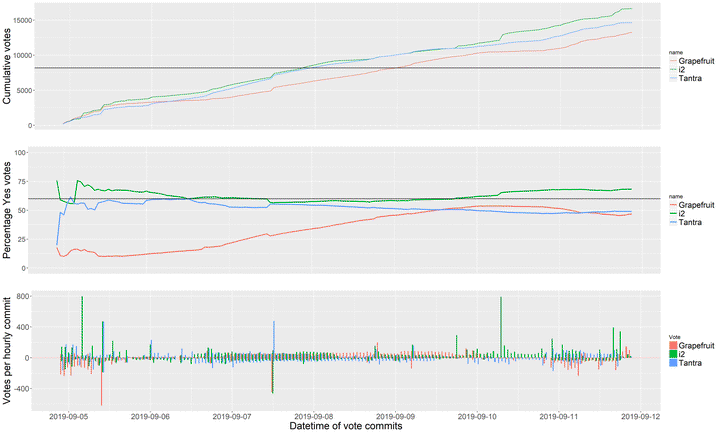This screenshot has width=720, height=432.
Task: Select Grapefruit label in Vote legend
Action: [697, 346]
